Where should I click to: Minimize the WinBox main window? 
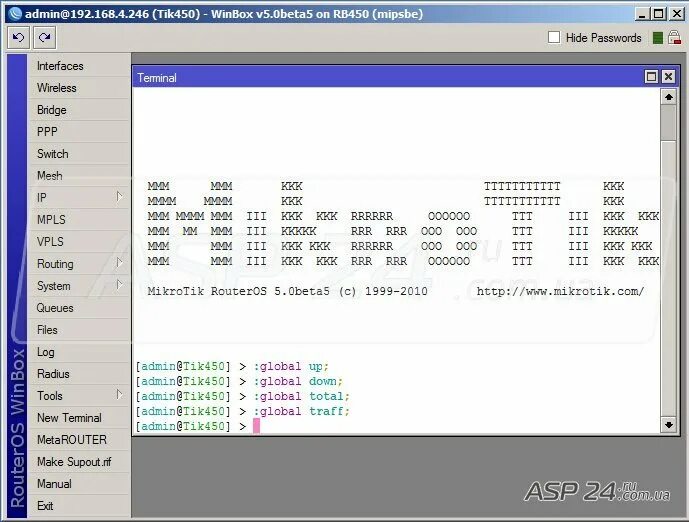[x=642, y=14]
